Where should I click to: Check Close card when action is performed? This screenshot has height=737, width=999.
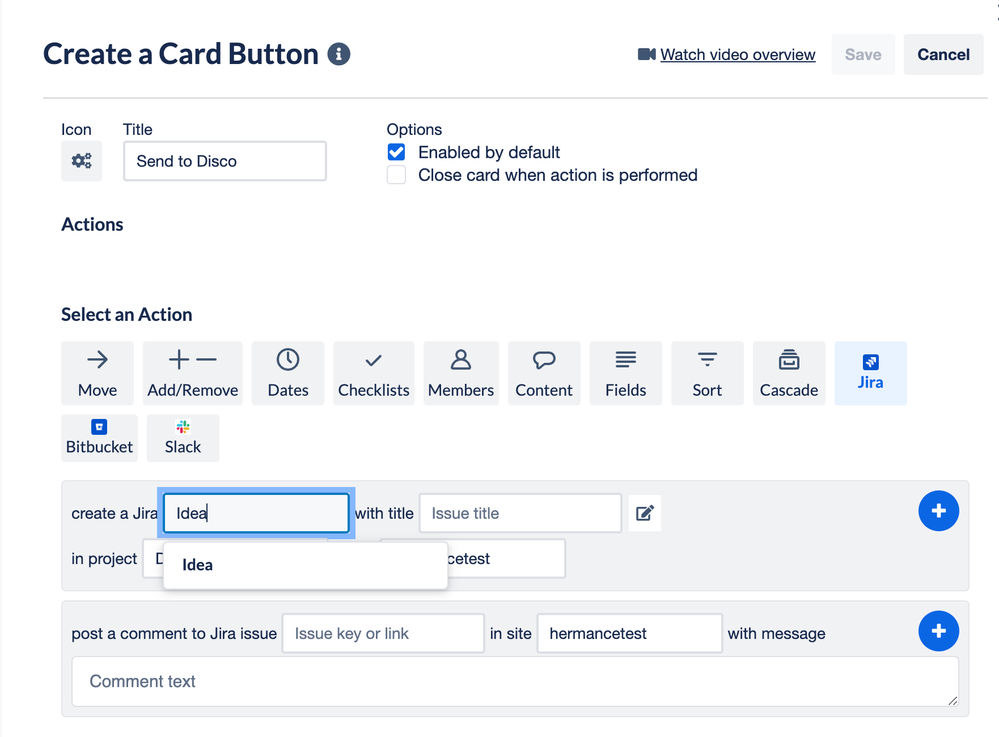[x=396, y=175]
